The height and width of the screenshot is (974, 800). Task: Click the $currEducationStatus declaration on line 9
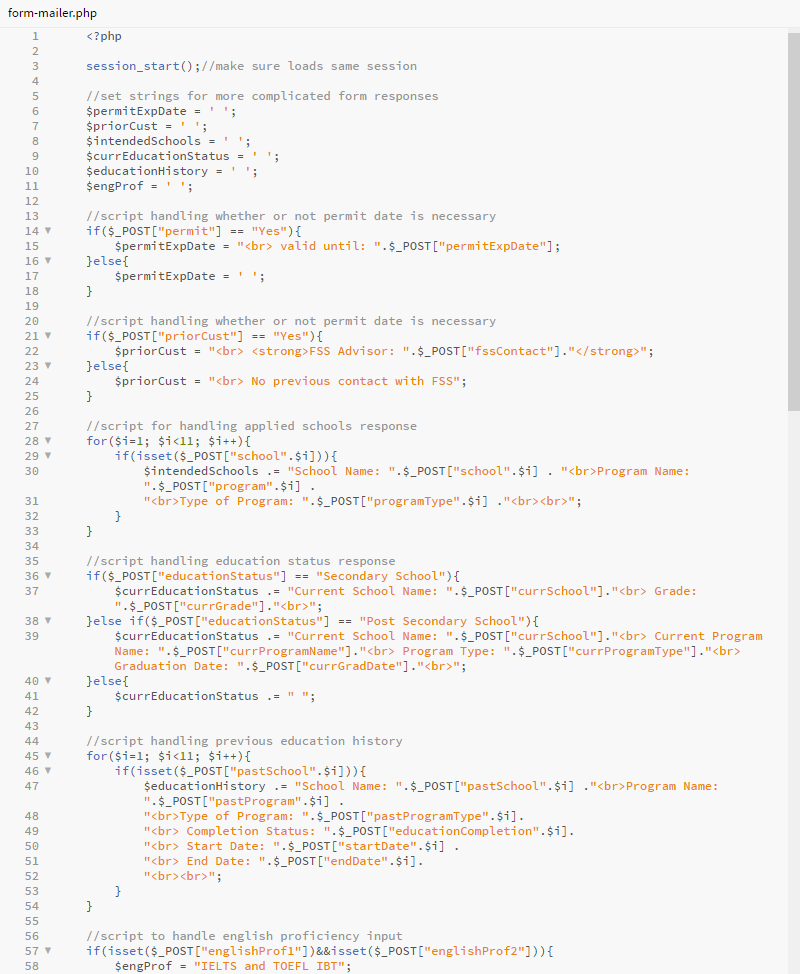(183, 156)
